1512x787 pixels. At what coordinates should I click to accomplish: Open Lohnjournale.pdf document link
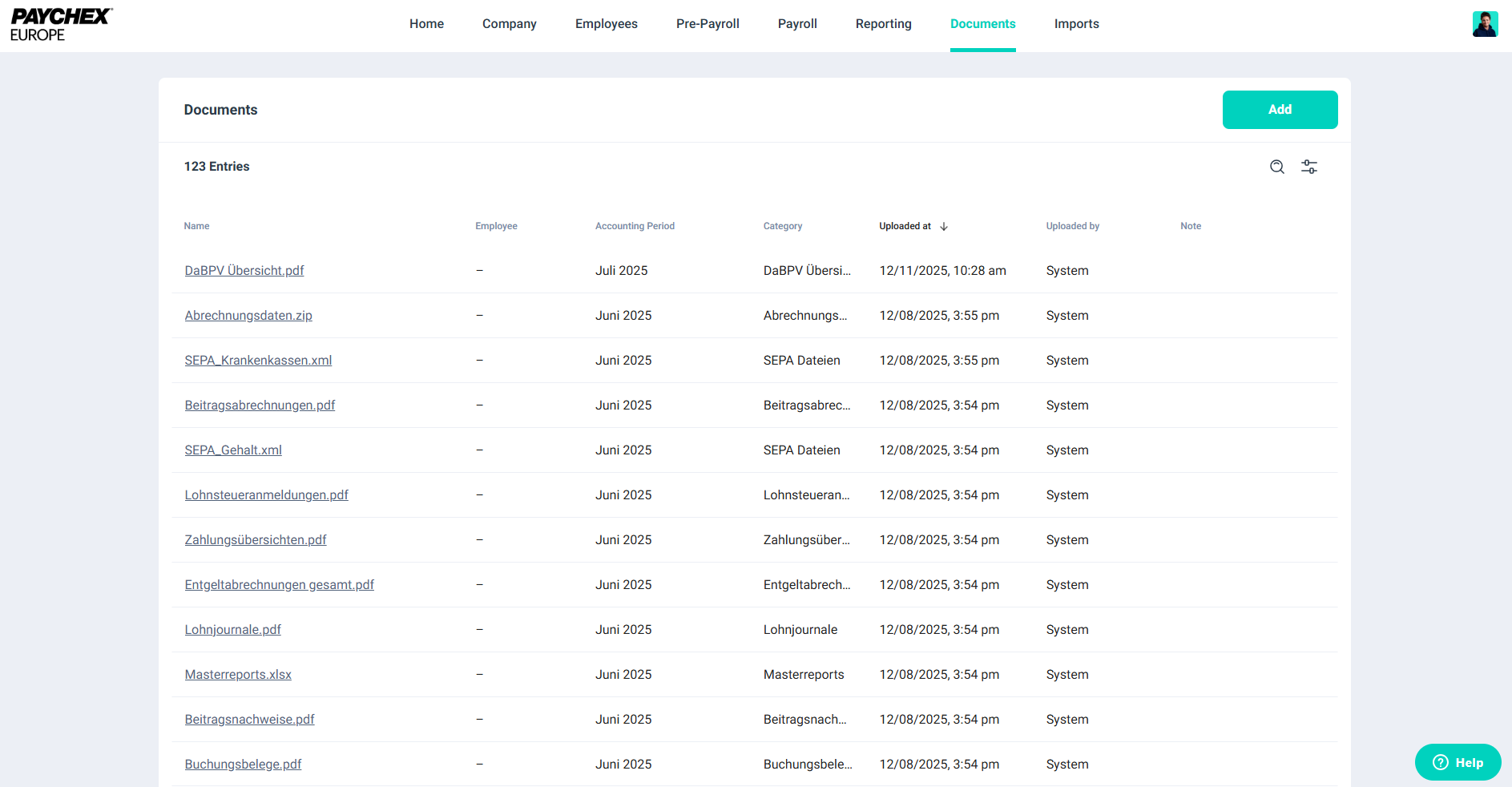[x=232, y=630]
